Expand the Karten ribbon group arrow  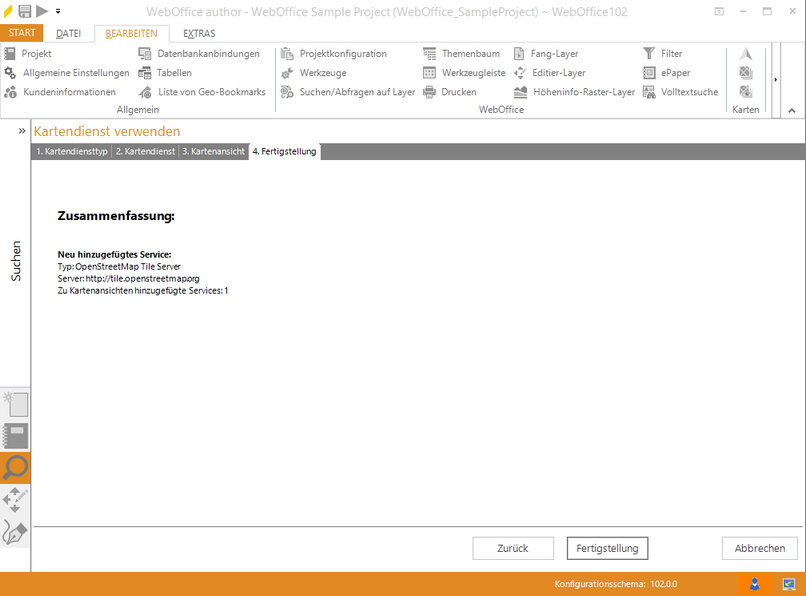776,80
